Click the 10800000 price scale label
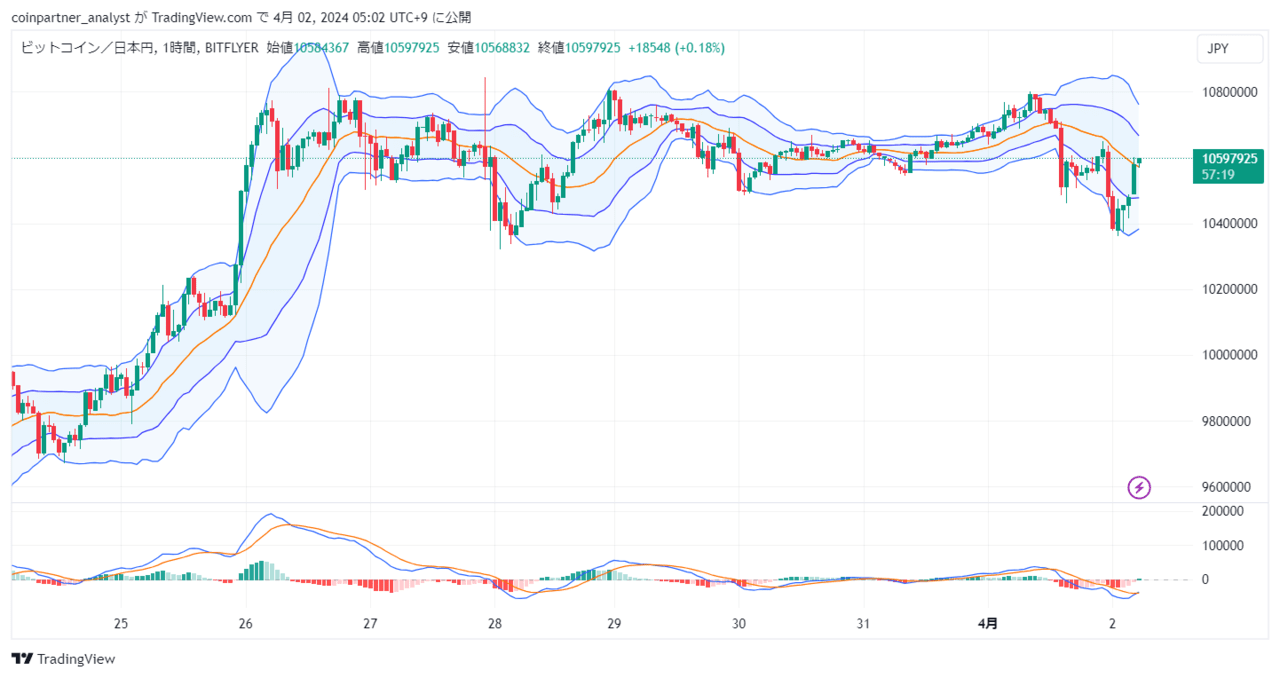The height and width of the screenshot is (678, 1280). pos(1229,92)
